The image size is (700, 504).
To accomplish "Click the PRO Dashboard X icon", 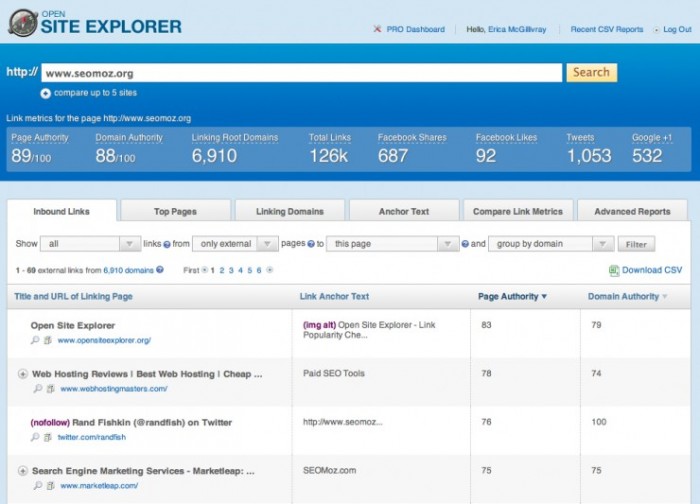I will tap(377, 29).
